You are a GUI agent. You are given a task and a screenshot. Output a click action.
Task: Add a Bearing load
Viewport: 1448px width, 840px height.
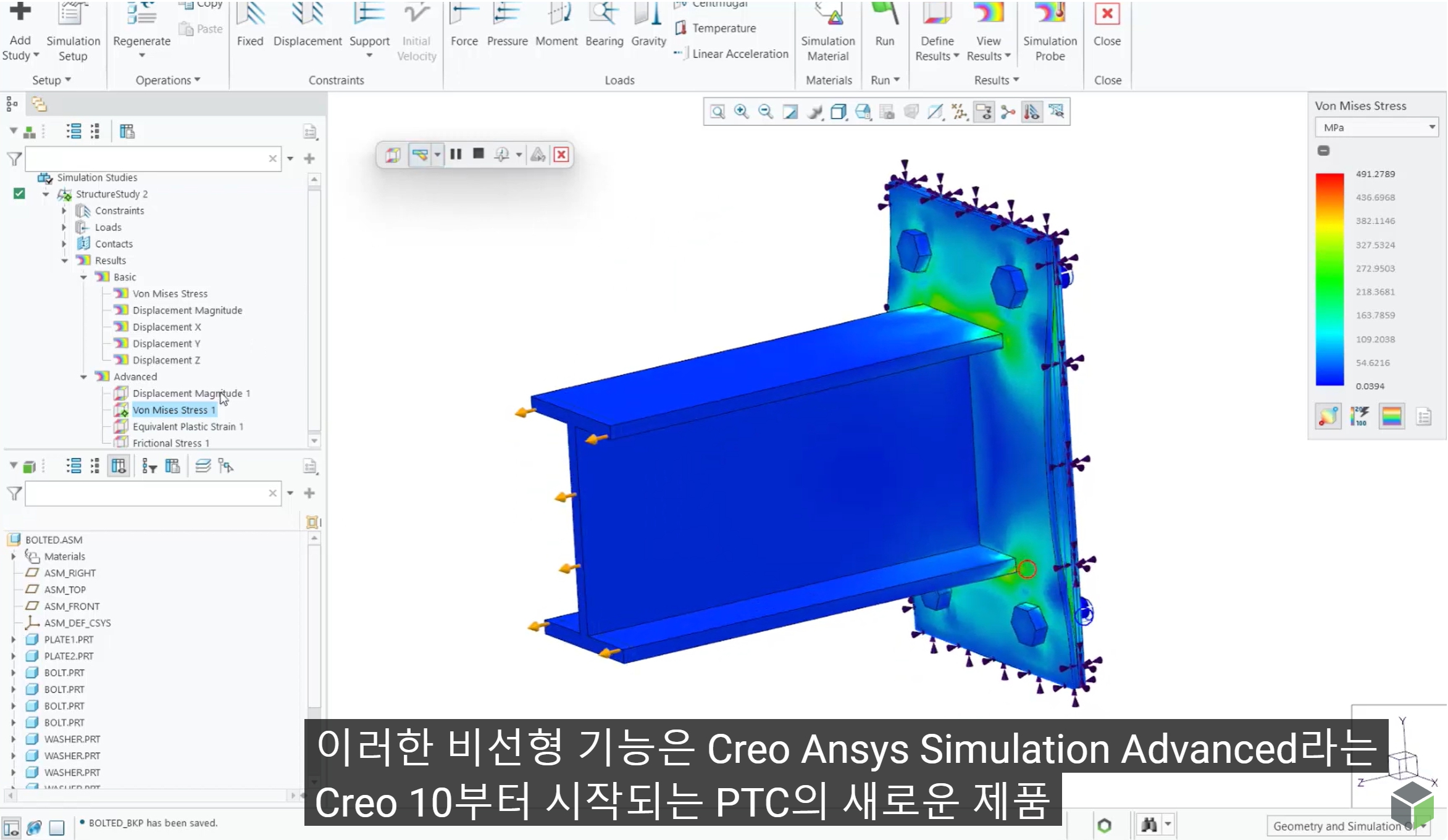point(605,25)
